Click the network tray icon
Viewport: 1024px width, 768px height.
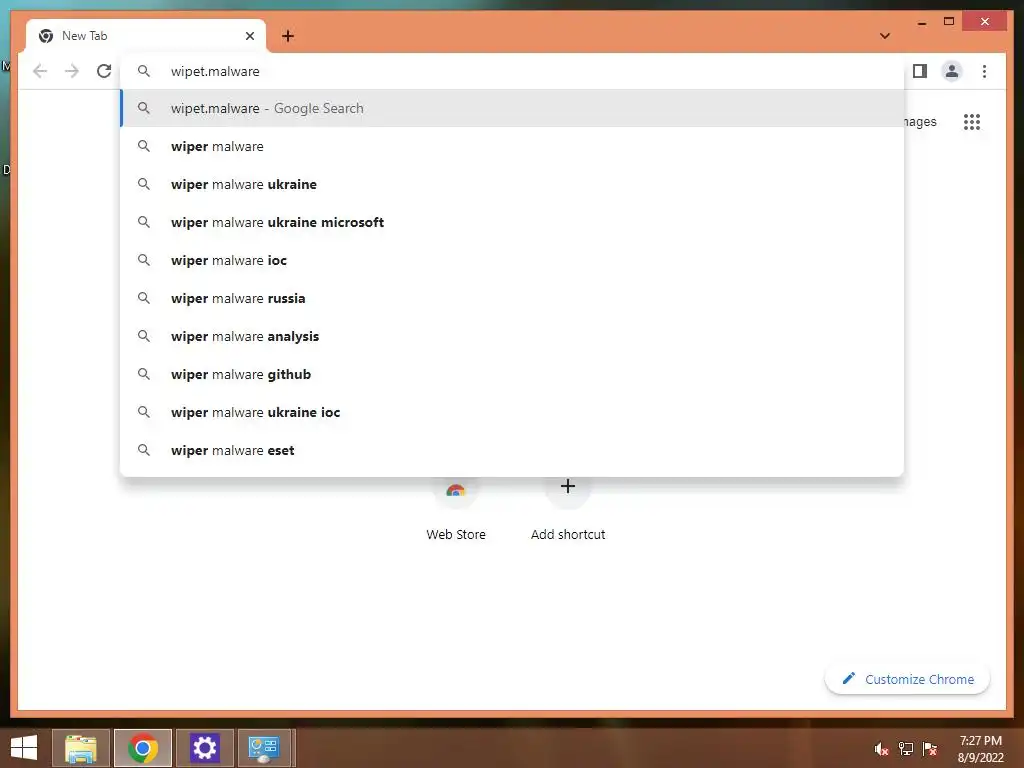pyautogui.click(x=906, y=749)
